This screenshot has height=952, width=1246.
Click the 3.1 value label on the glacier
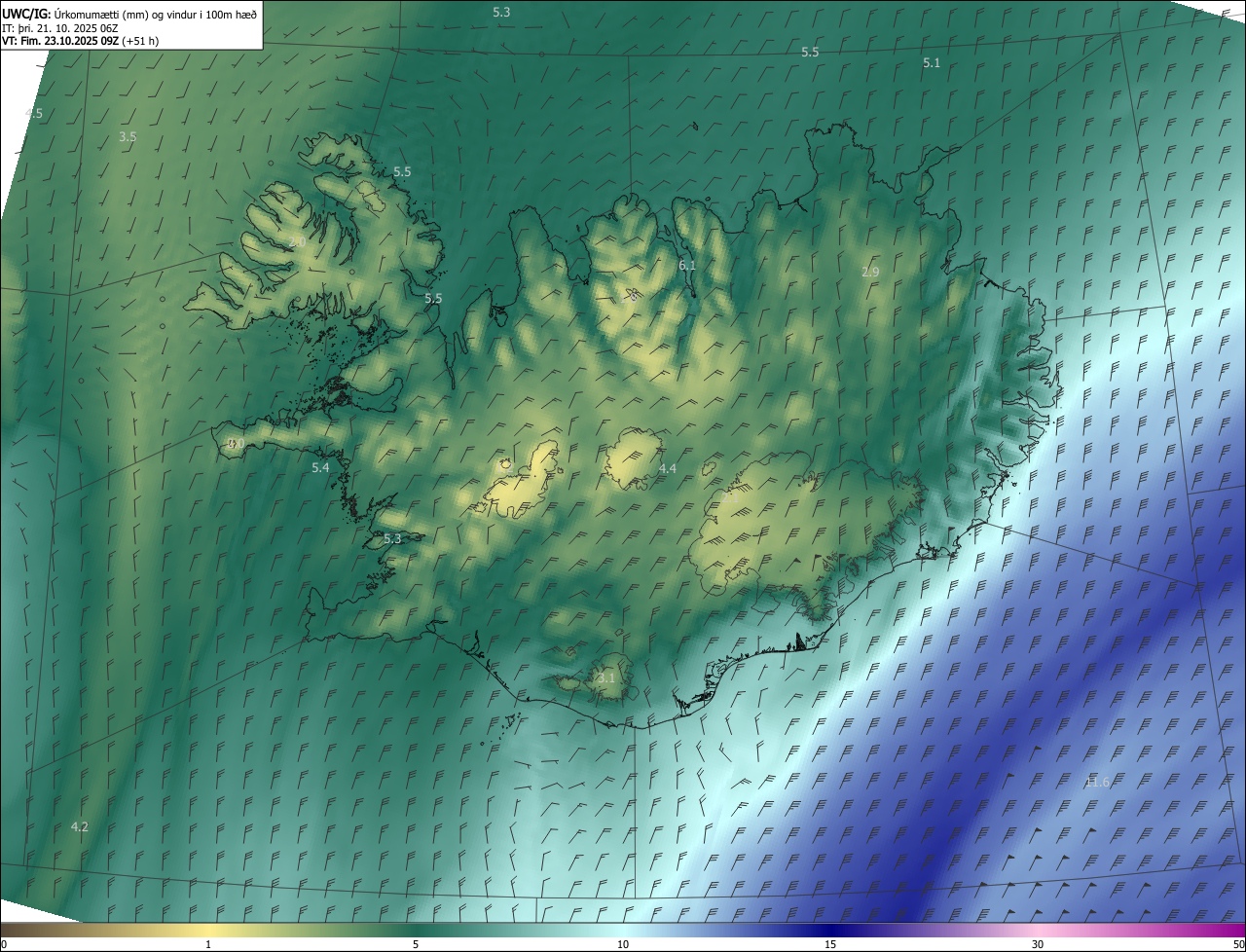606,677
